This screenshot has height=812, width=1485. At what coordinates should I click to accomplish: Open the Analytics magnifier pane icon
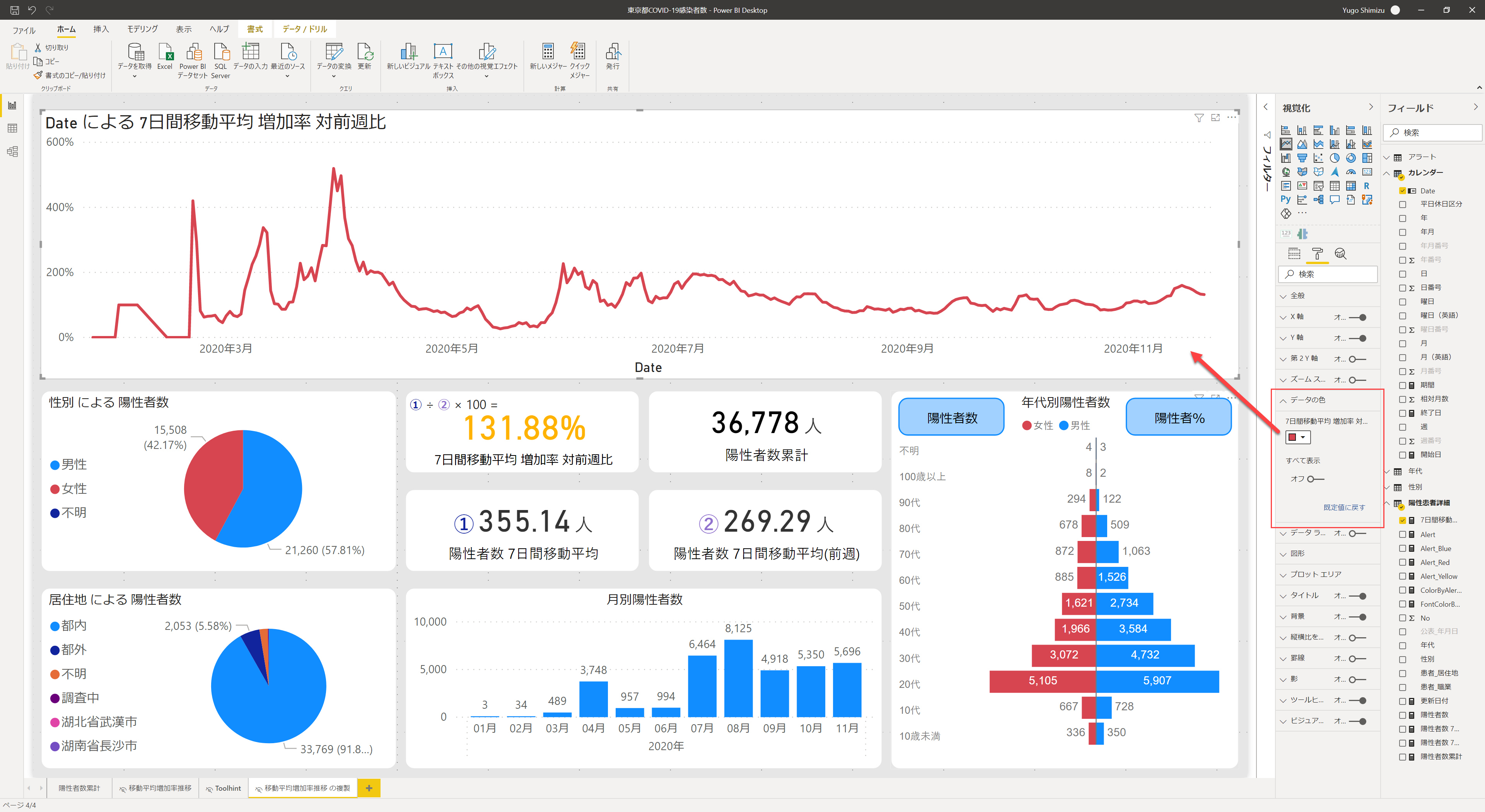tap(1340, 254)
